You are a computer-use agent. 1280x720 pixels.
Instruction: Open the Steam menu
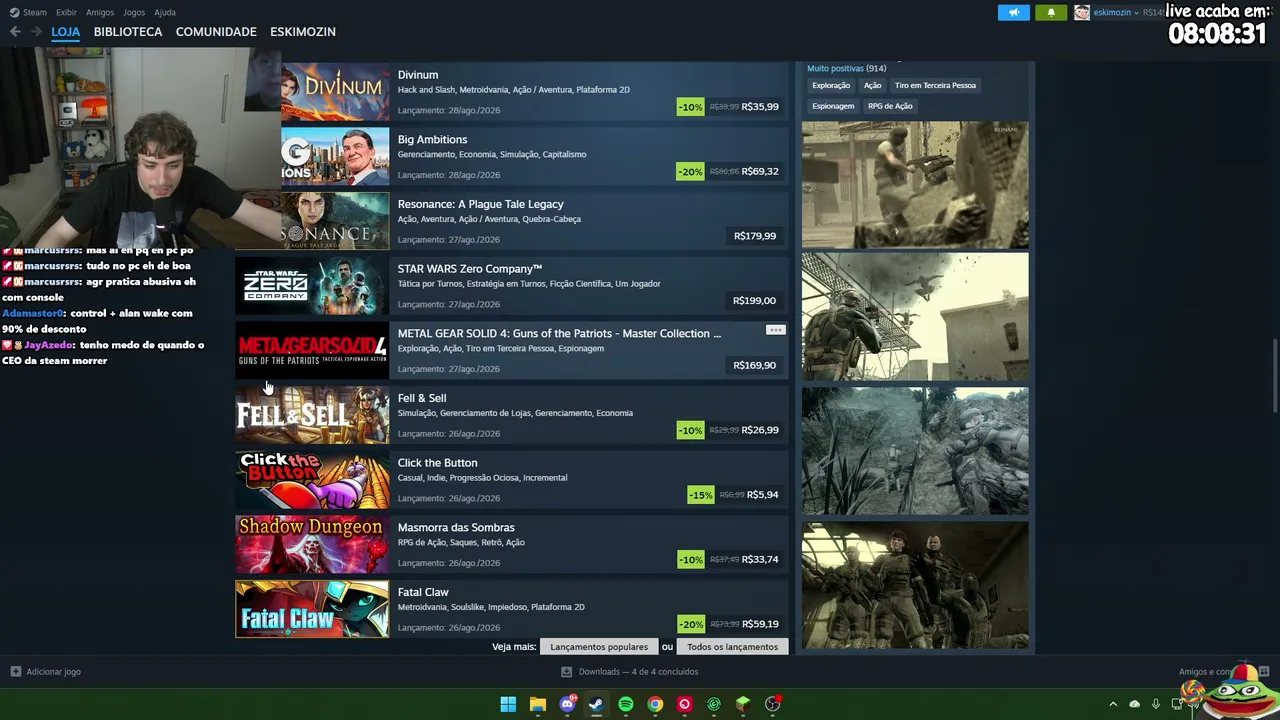(35, 12)
